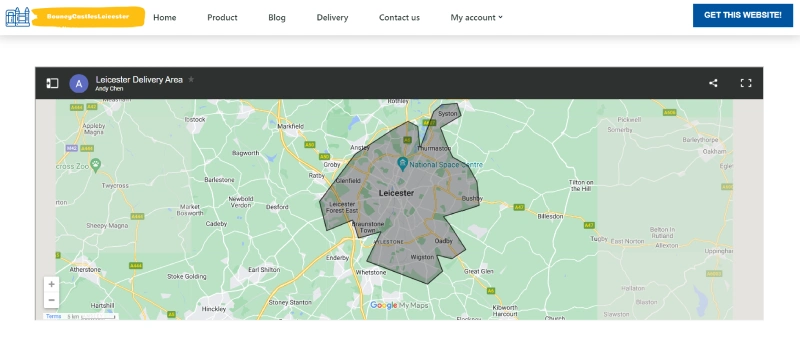Screen dimensions: 800x363
Task: Go to the Home menu item
Action: pos(165,17)
